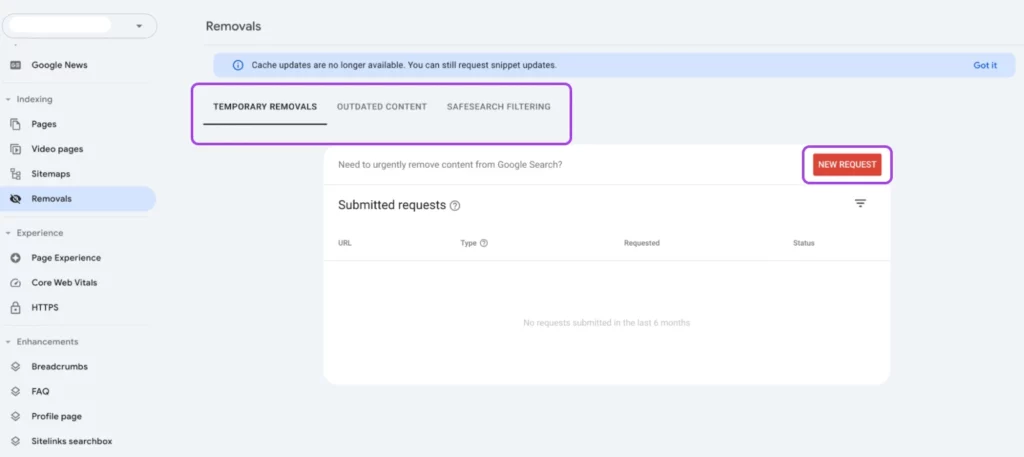Open the SafeSearch Filtering tab
Screen dimensions: 1024x457
[498, 107]
